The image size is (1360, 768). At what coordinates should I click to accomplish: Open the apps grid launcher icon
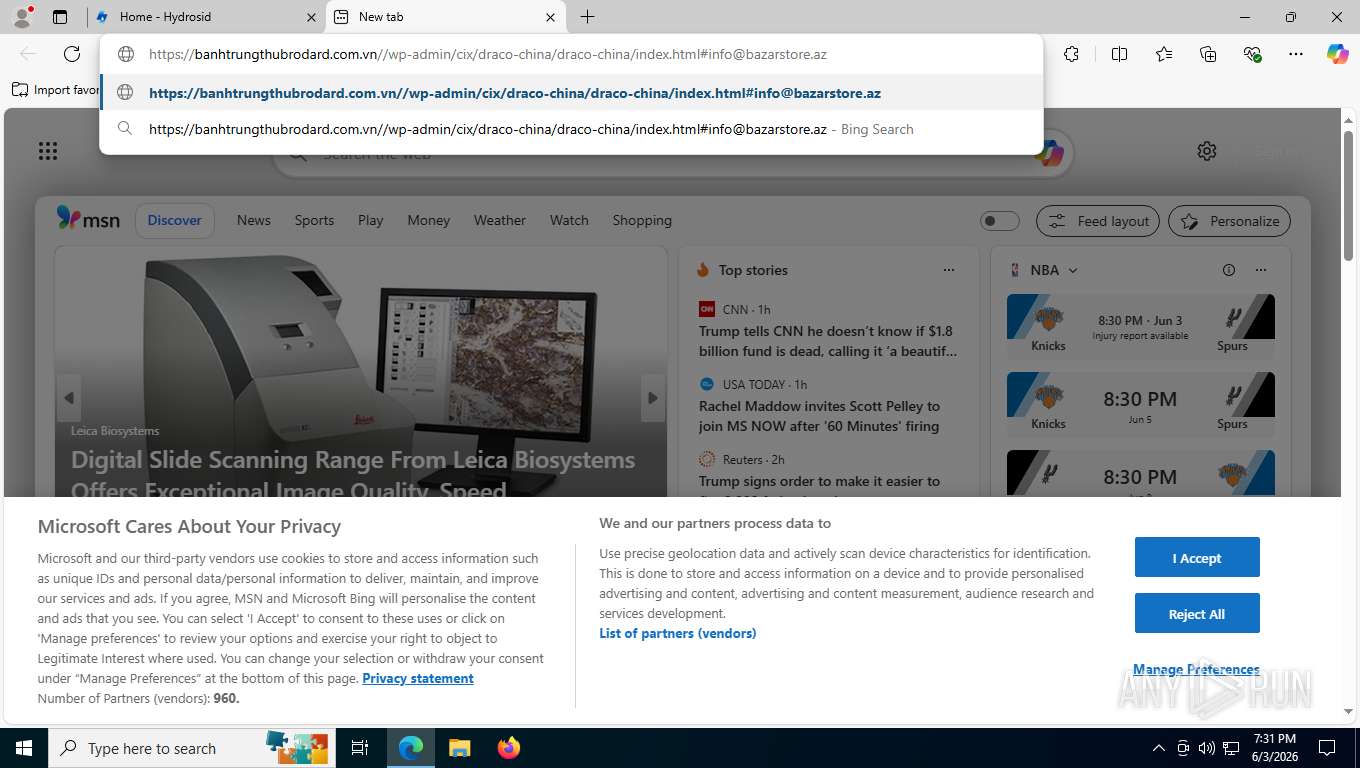tap(47, 151)
